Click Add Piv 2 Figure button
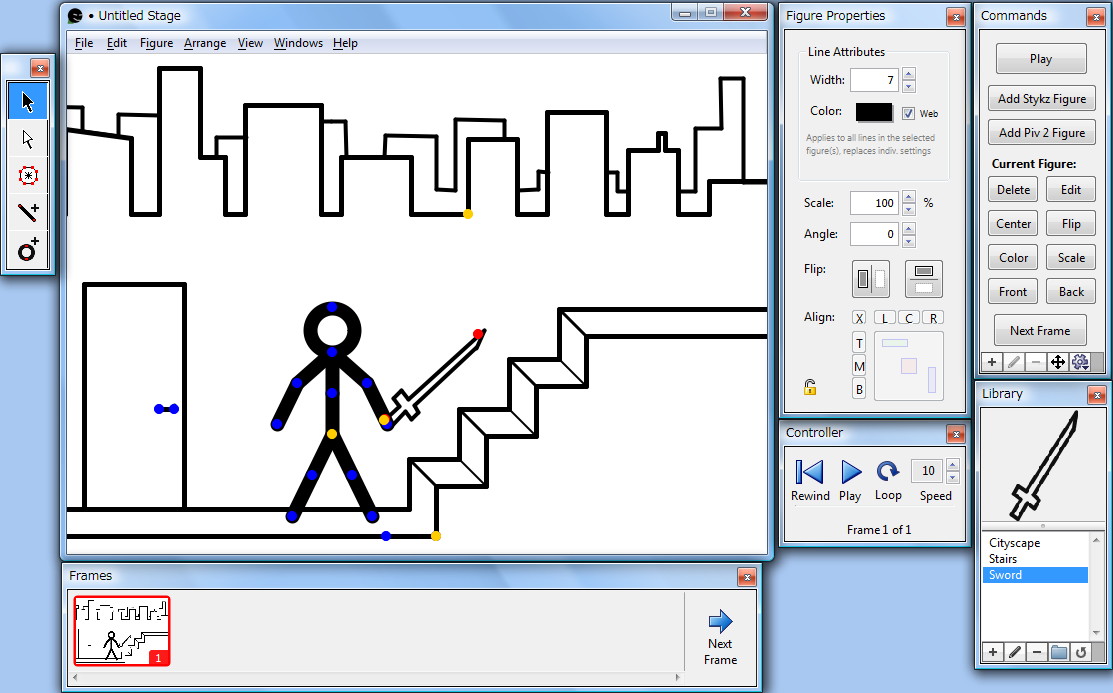1113x693 pixels. tap(1041, 133)
